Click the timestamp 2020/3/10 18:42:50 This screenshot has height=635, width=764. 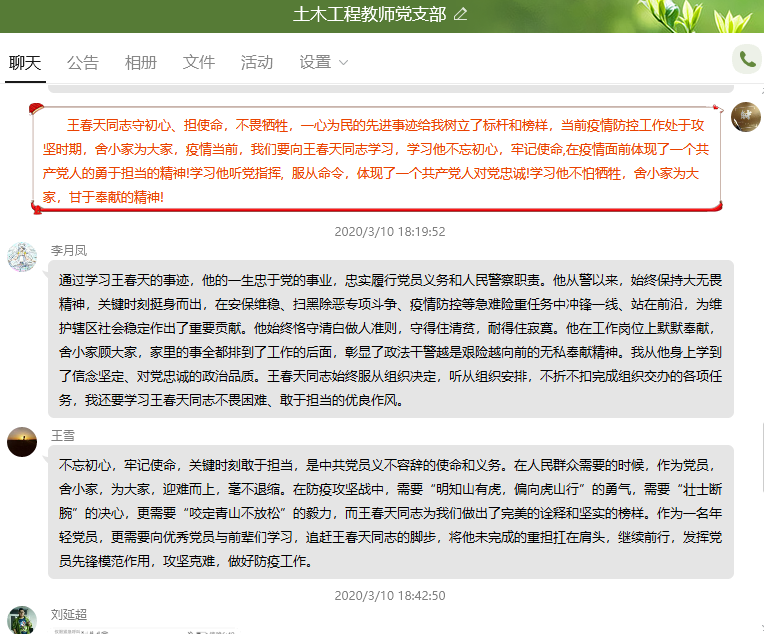(x=390, y=596)
